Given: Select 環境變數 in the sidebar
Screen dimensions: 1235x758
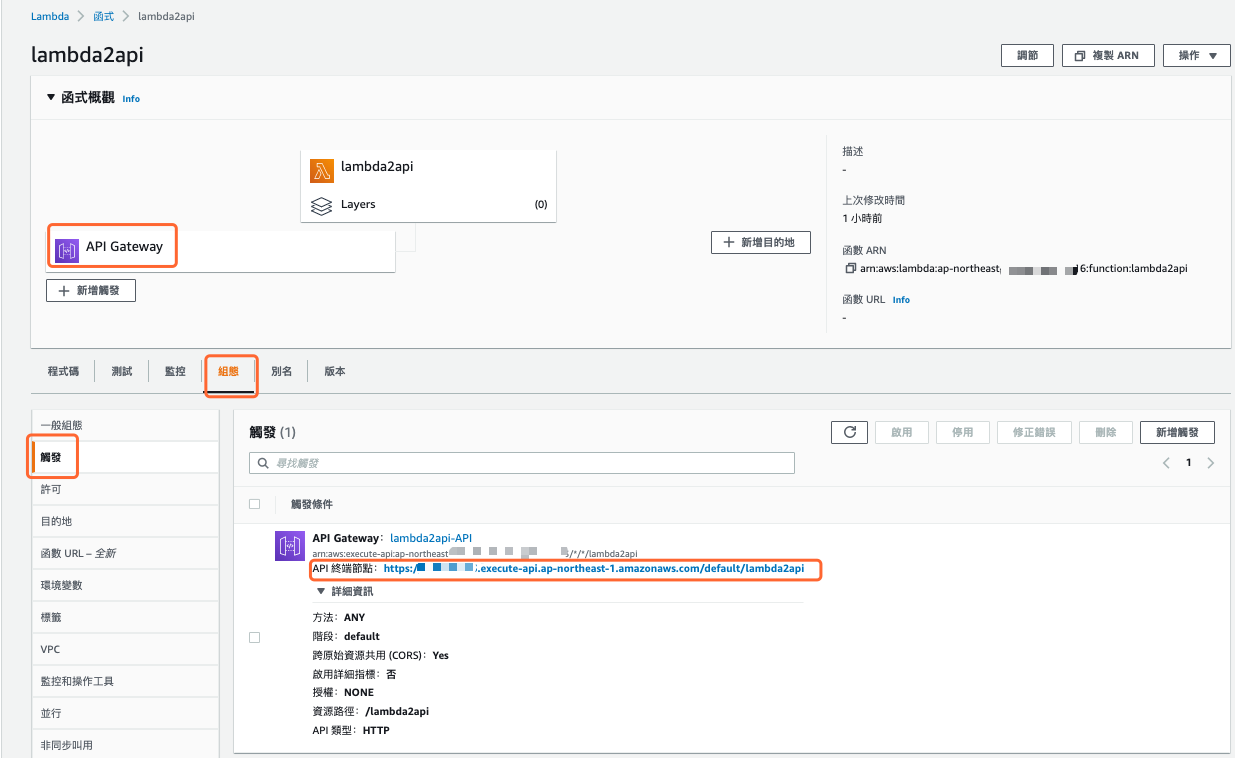Looking at the screenshot, I should pos(125,585).
